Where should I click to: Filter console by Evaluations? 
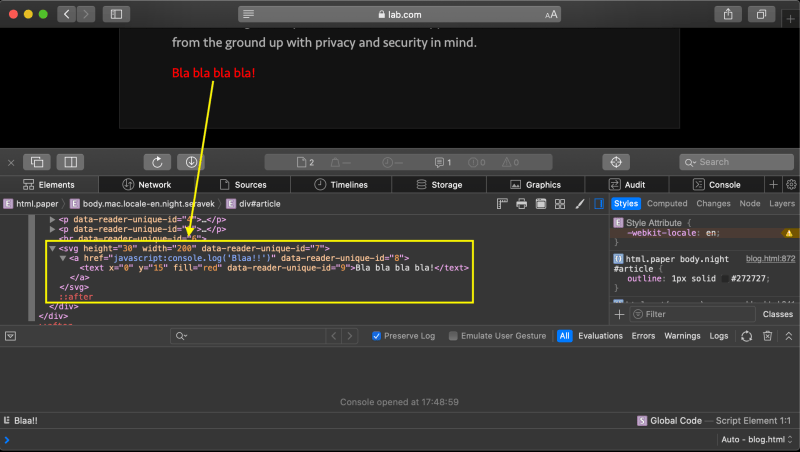coord(600,336)
